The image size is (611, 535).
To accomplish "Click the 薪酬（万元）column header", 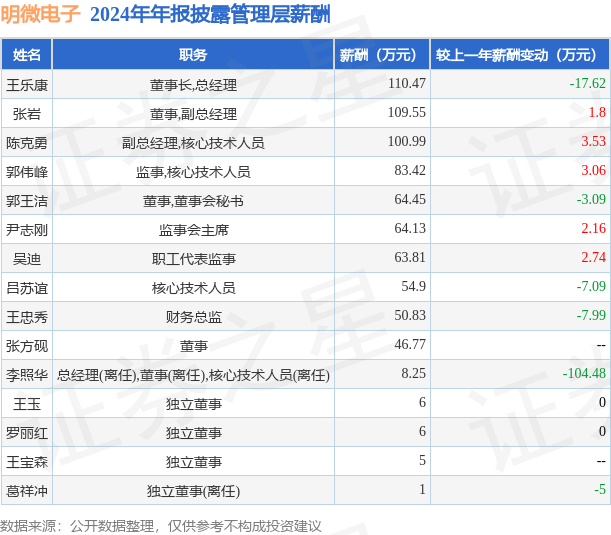I will [382, 55].
